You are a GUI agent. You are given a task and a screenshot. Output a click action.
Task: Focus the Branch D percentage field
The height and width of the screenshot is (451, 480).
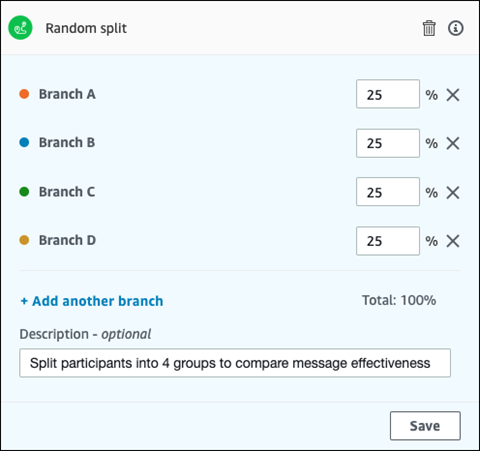pos(388,241)
